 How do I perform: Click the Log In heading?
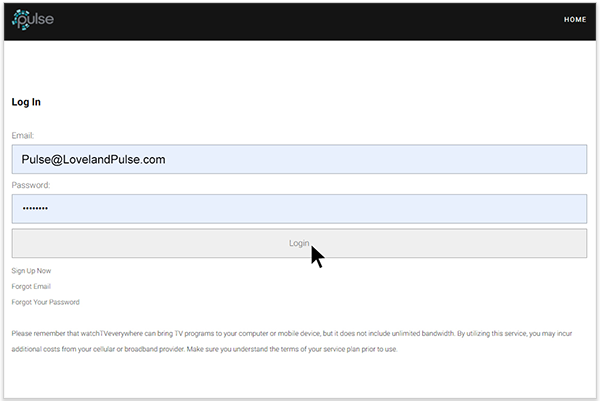[26, 102]
